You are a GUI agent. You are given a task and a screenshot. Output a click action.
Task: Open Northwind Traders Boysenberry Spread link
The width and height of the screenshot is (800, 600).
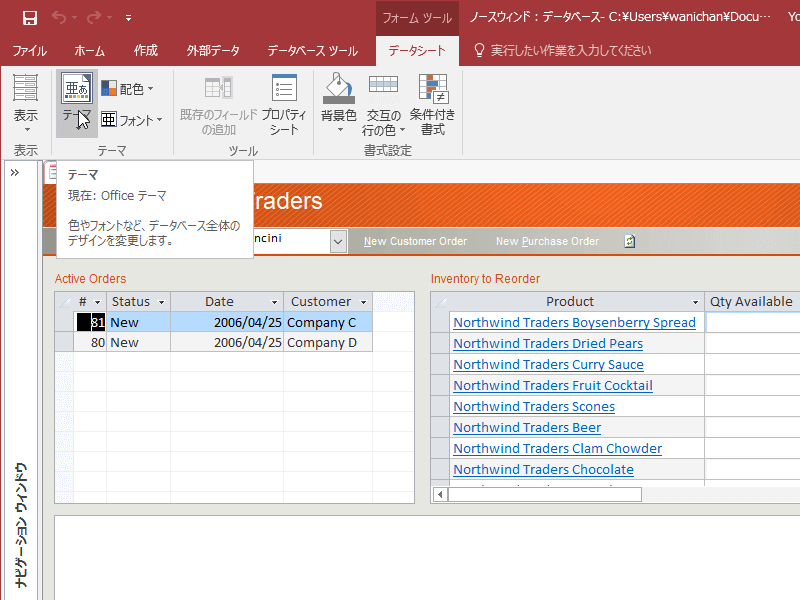pos(574,322)
